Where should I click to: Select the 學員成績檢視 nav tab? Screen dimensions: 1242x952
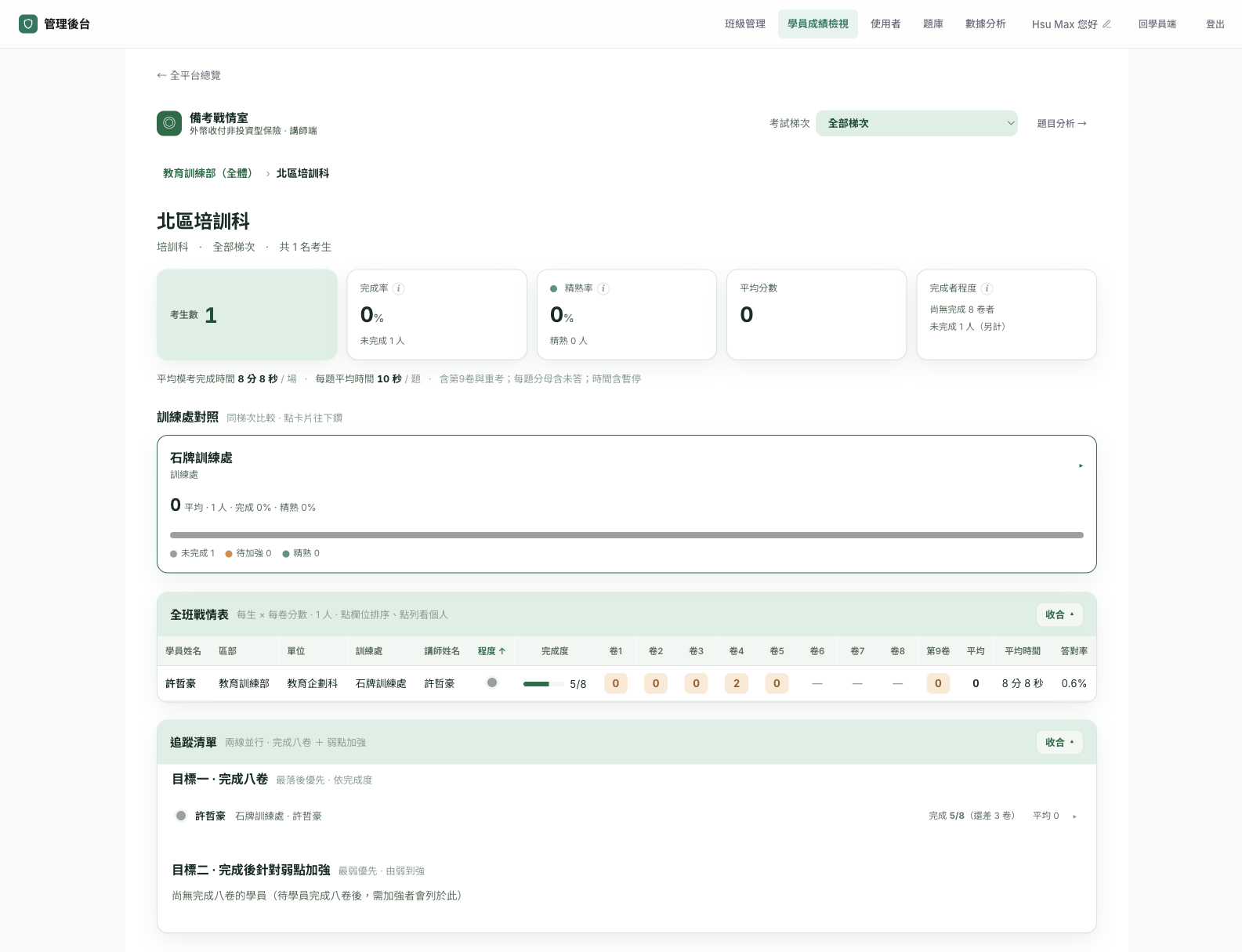coord(818,24)
